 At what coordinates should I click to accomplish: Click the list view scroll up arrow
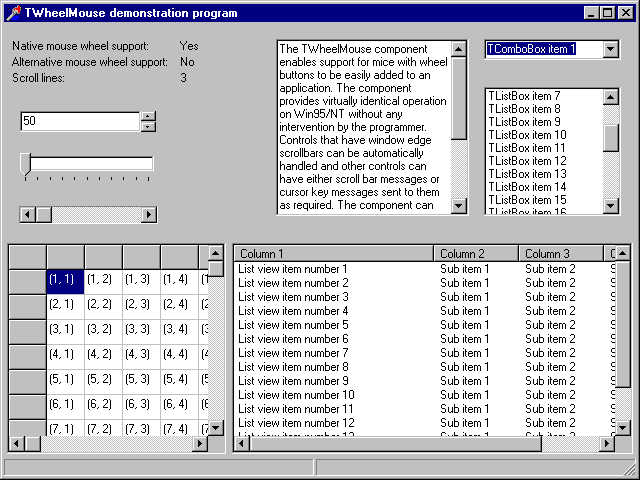tap(622, 254)
